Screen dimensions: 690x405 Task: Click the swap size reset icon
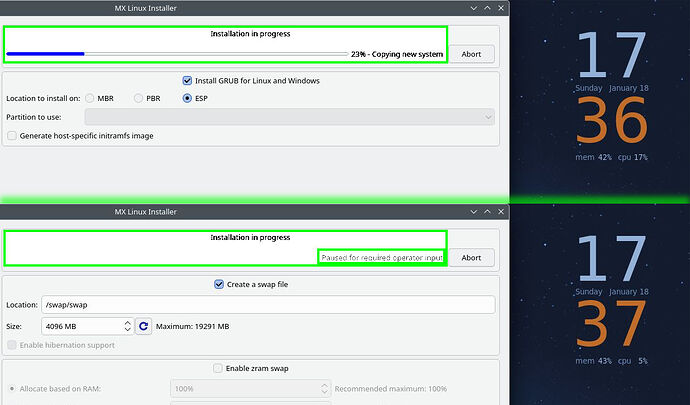point(143,326)
